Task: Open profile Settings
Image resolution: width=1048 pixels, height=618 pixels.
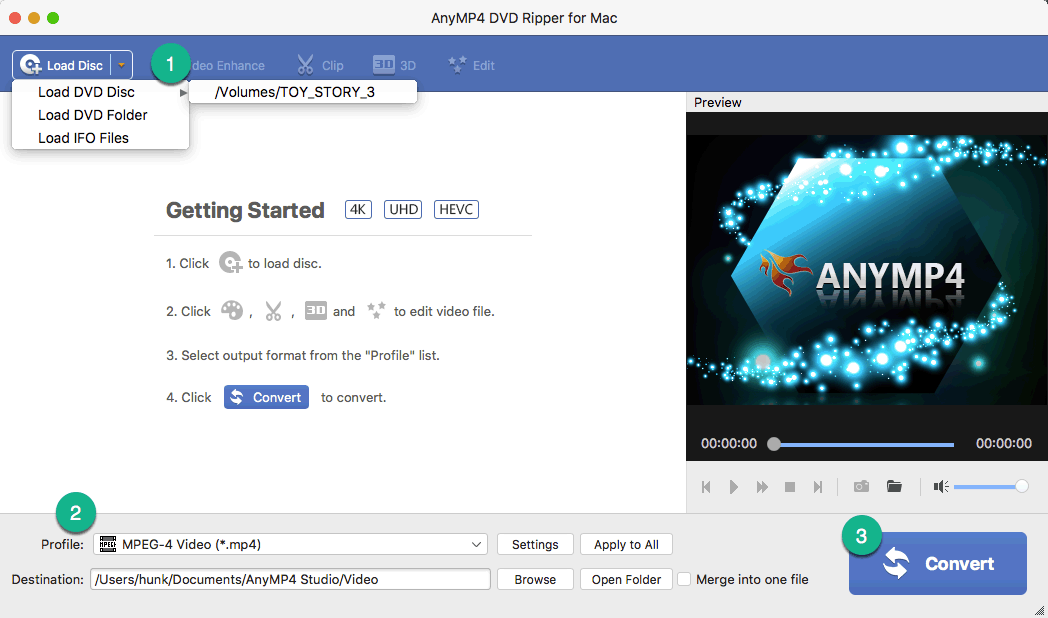Action: pyautogui.click(x=535, y=545)
